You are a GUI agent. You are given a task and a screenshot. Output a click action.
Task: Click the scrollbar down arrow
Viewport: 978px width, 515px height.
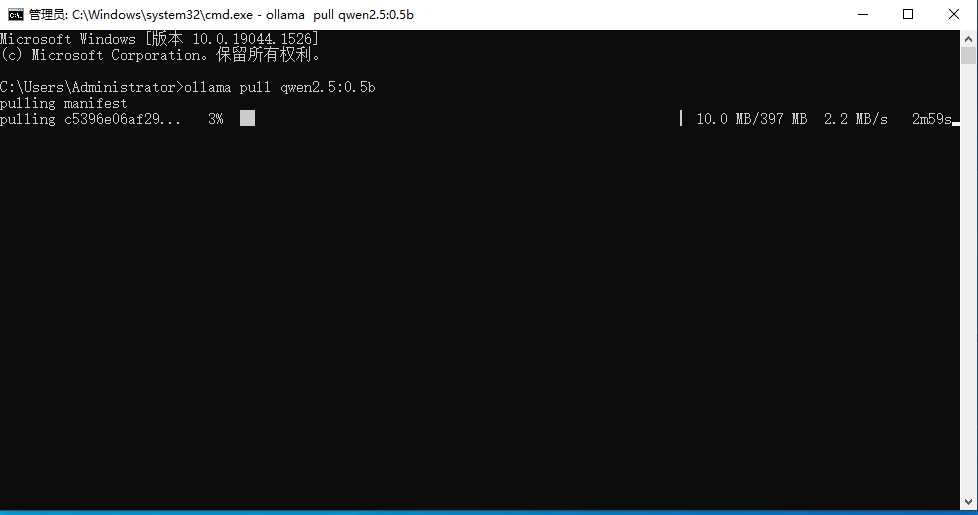968,502
